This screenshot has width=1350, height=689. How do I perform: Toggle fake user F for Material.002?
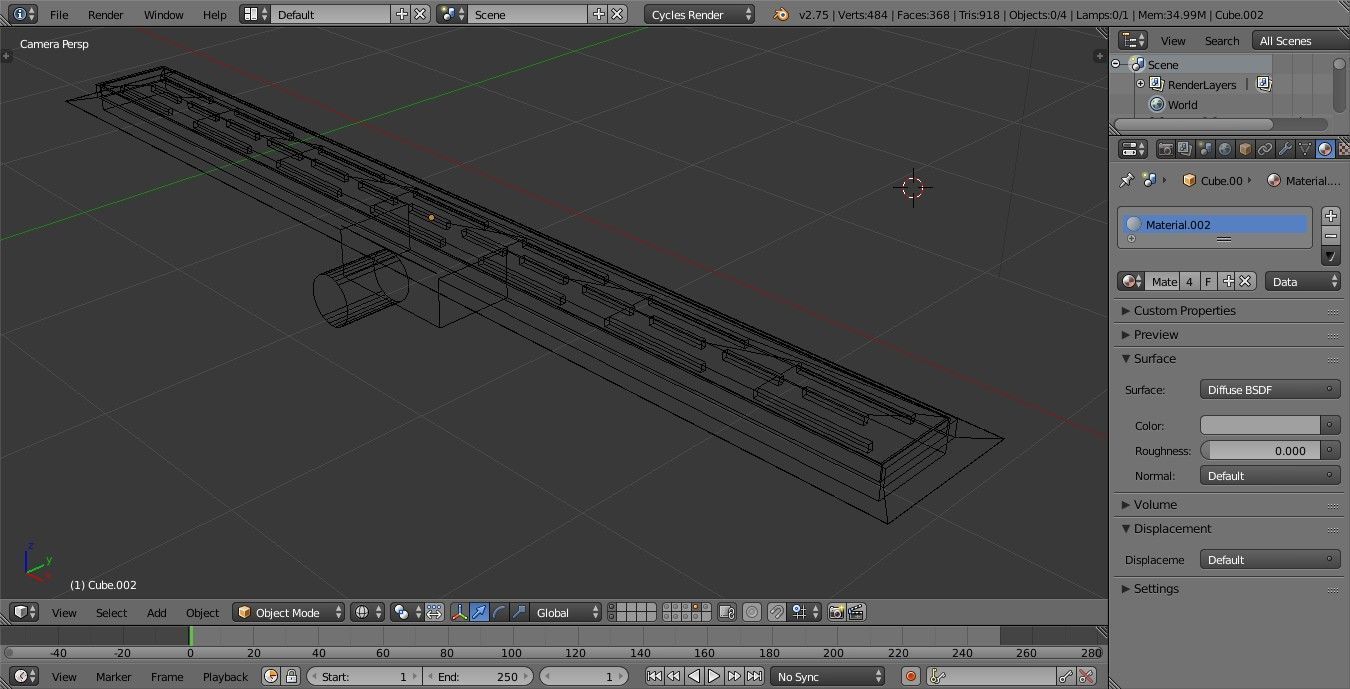[x=1209, y=281]
